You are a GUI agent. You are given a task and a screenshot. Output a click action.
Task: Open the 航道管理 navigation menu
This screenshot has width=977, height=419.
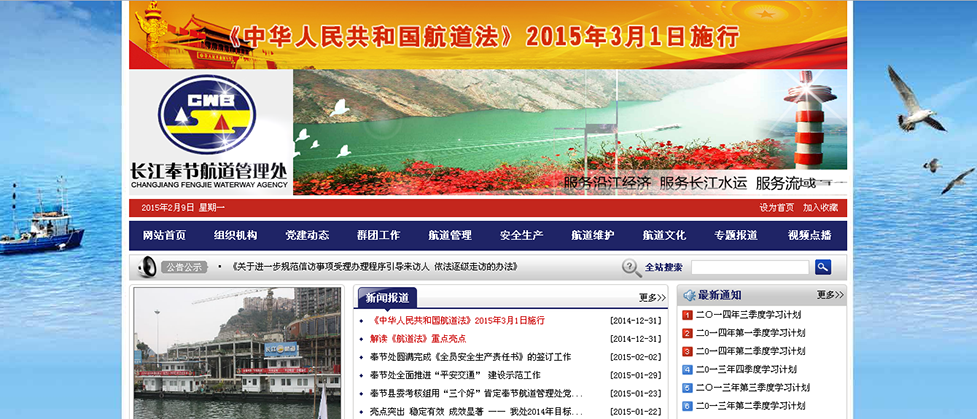(450, 235)
